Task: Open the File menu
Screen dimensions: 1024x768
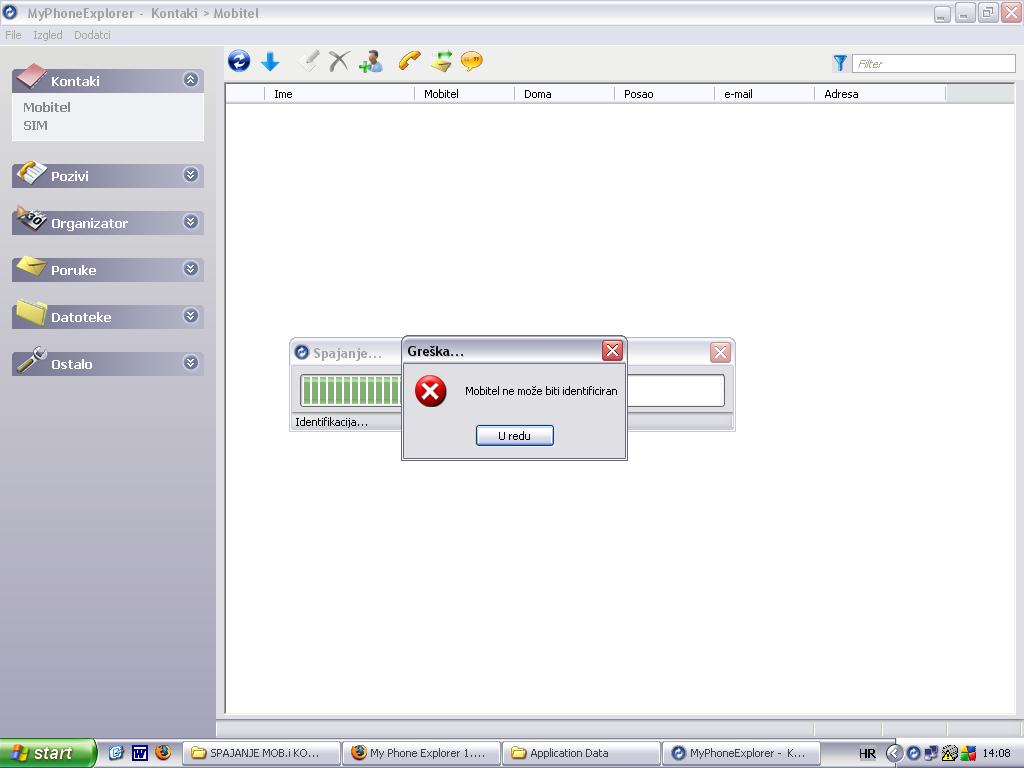Action: coord(13,35)
